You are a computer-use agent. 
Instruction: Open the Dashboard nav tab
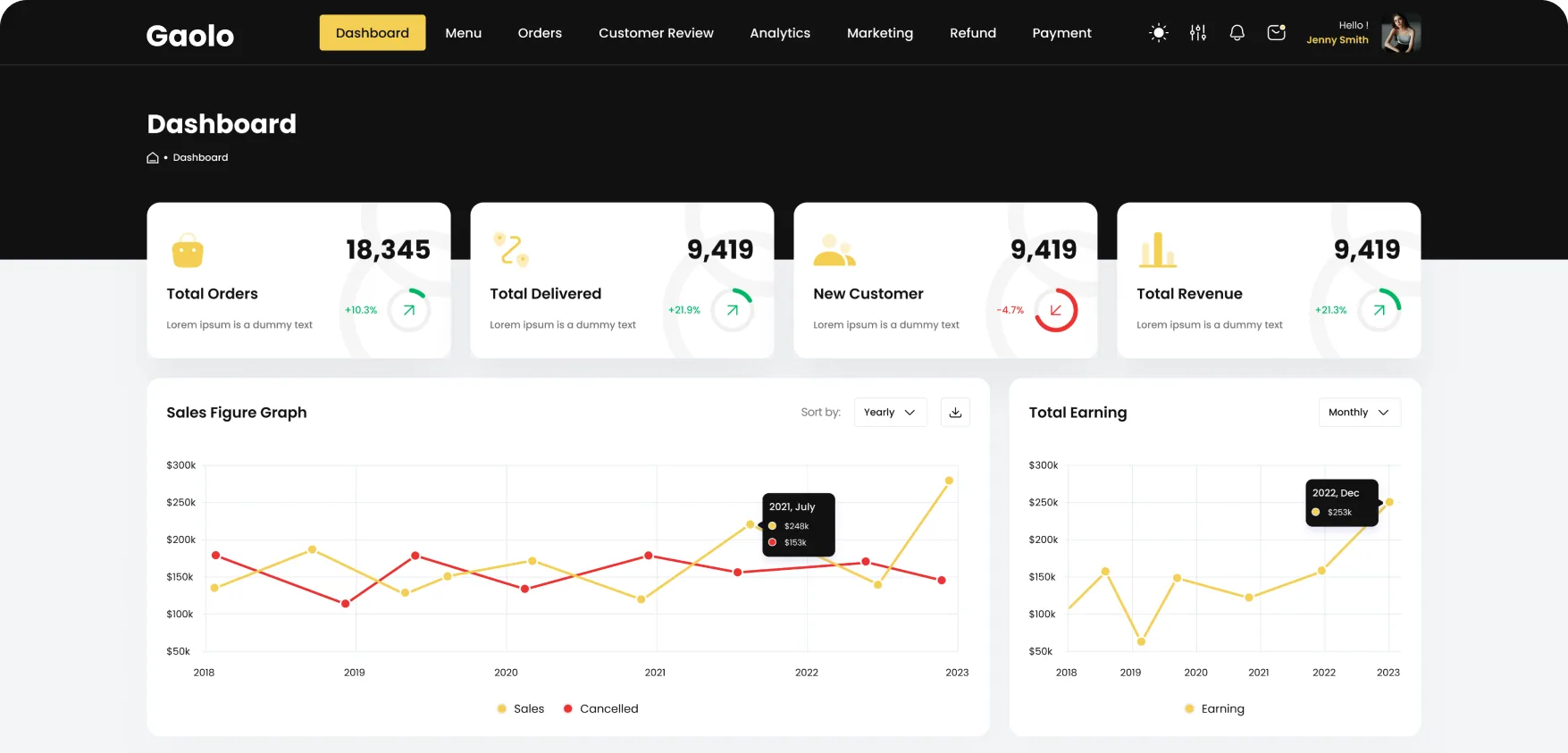coord(373,33)
